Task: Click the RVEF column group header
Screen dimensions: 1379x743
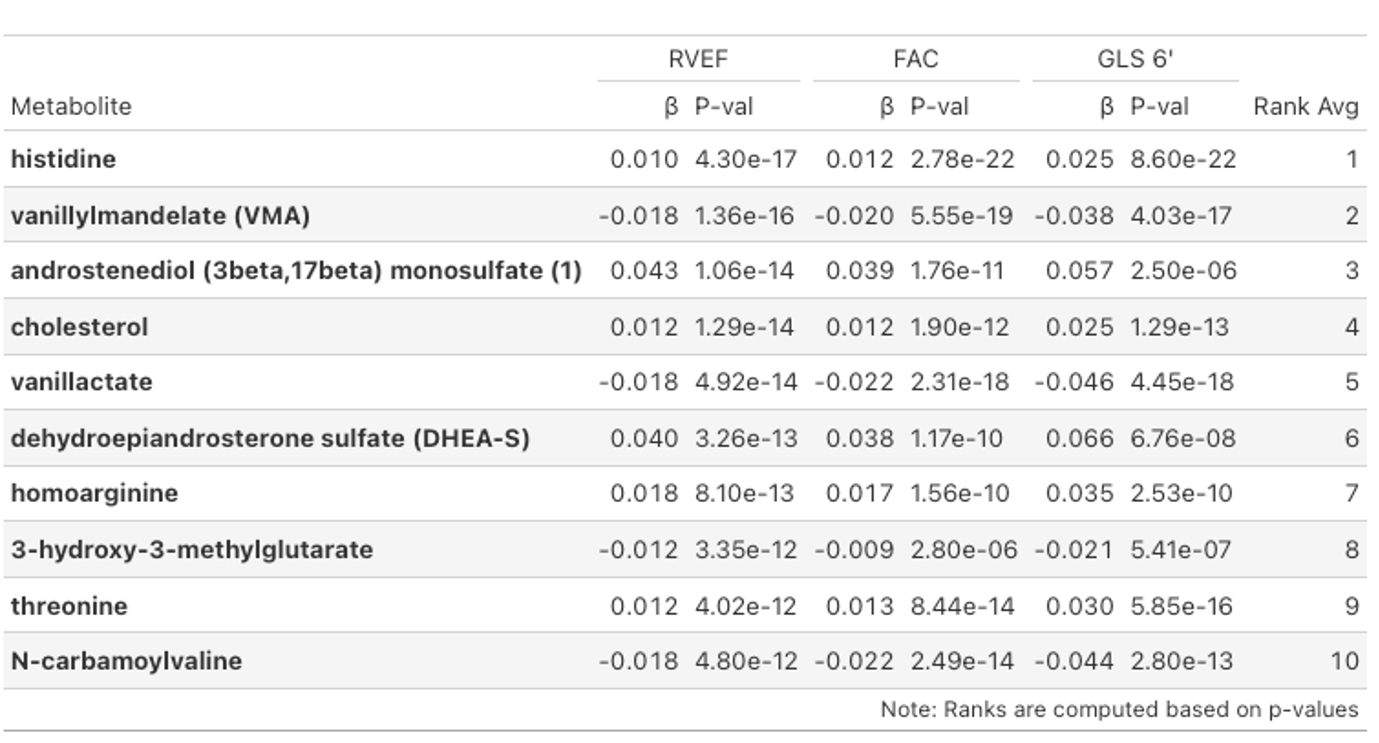Action: [x=698, y=59]
